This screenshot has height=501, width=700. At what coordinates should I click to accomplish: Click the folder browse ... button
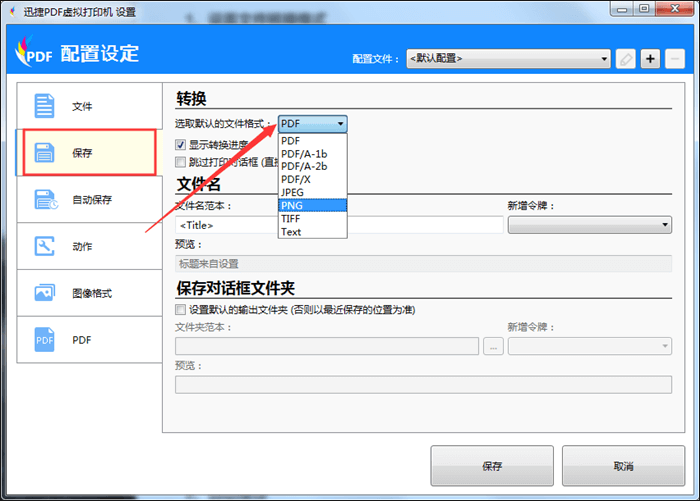[x=493, y=346]
